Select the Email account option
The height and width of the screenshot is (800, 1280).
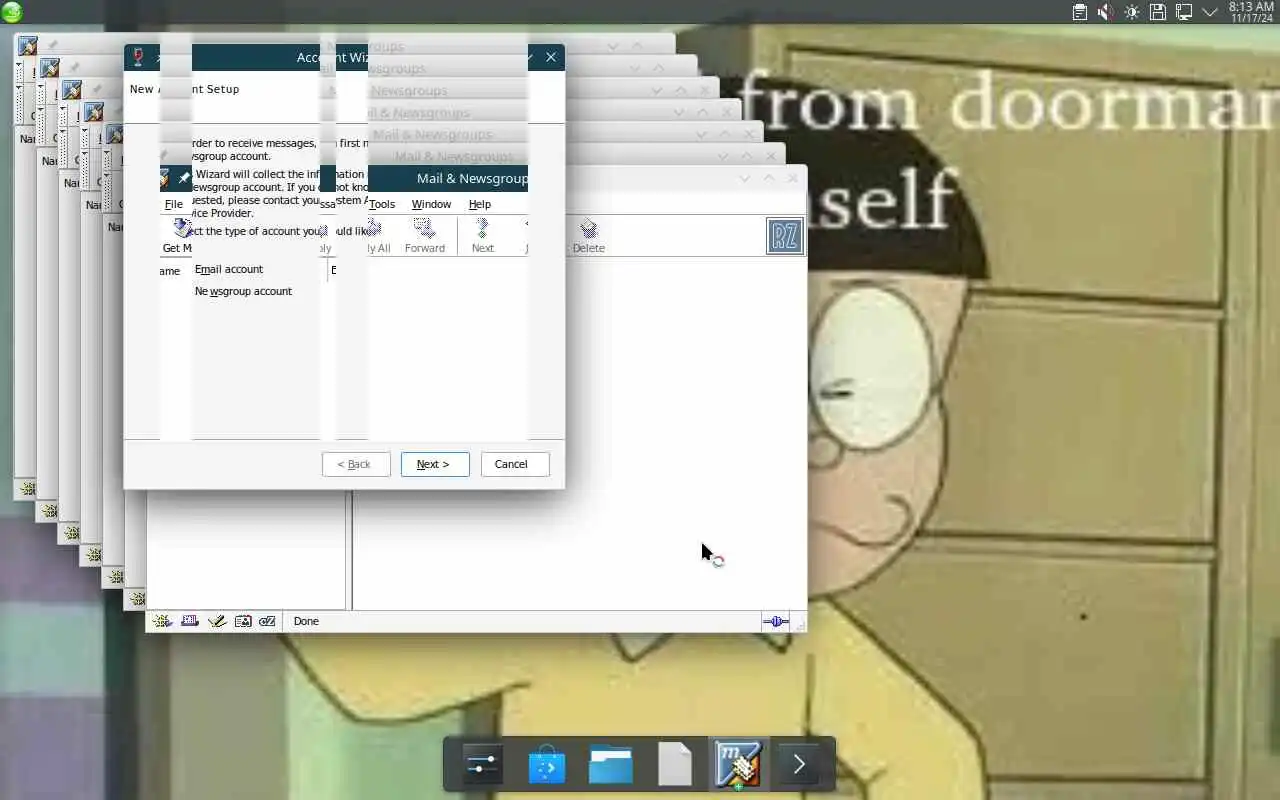point(229,269)
